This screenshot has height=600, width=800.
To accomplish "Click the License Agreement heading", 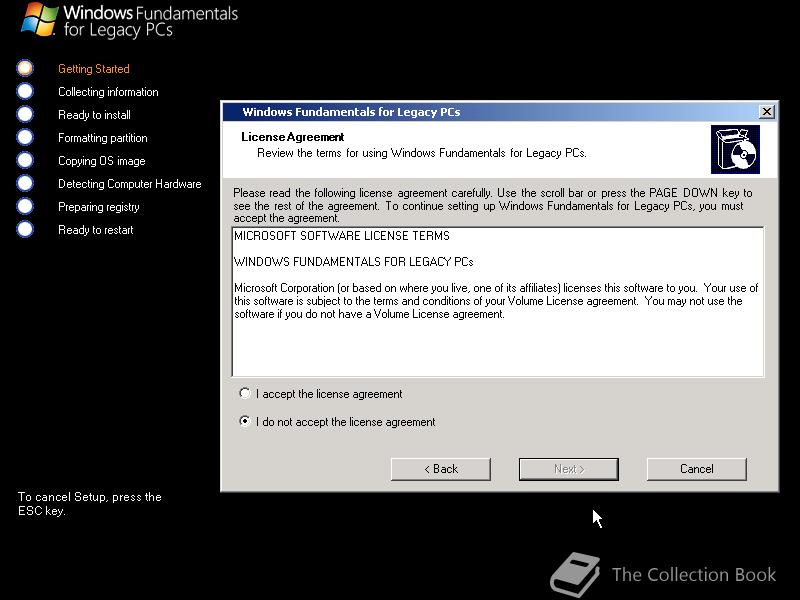I will (292, 137).
